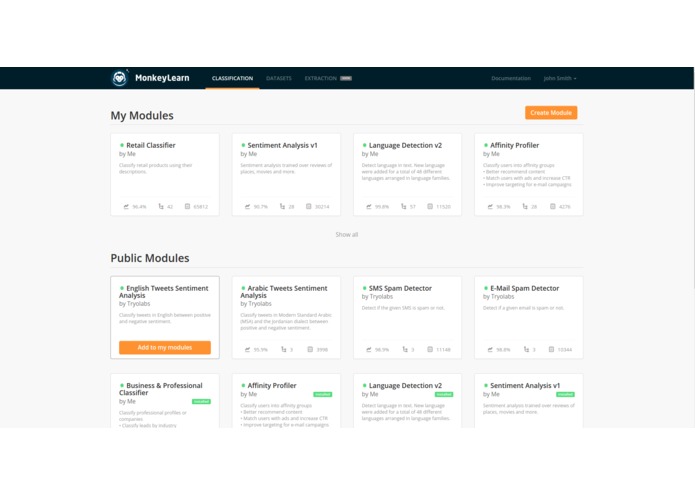Click "by Tryolabs" under E-Mail Spam Detector

[x=499, y=297]
